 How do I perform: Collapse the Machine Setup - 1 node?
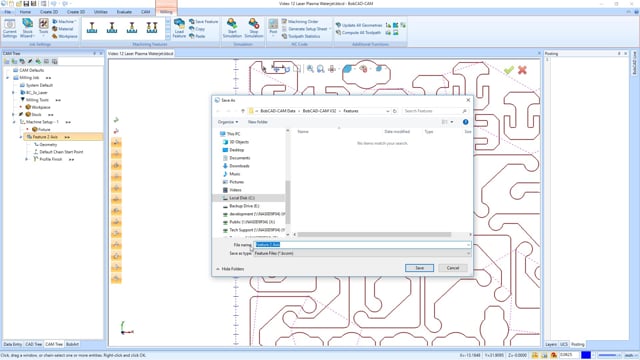point(14,122)
